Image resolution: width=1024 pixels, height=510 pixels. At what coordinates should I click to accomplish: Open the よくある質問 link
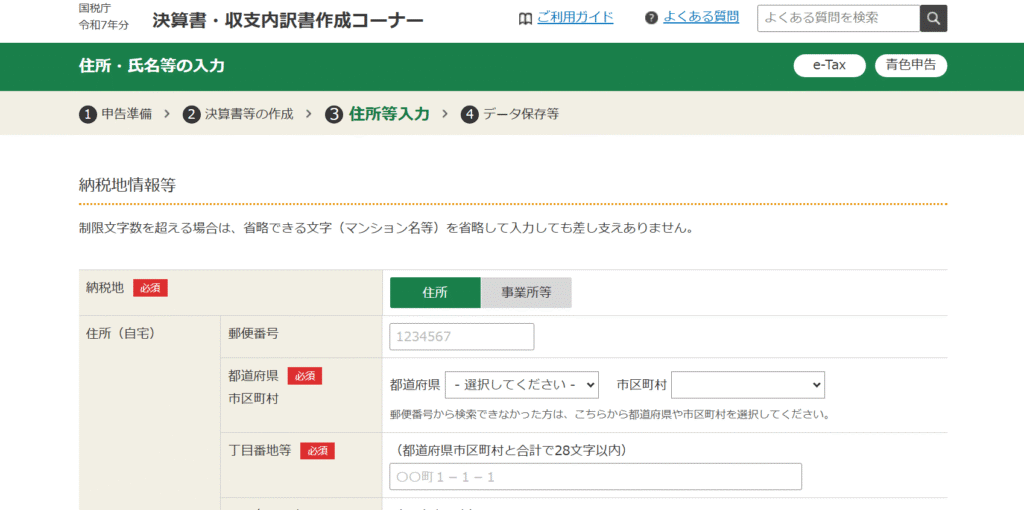(x=701, y=18)
